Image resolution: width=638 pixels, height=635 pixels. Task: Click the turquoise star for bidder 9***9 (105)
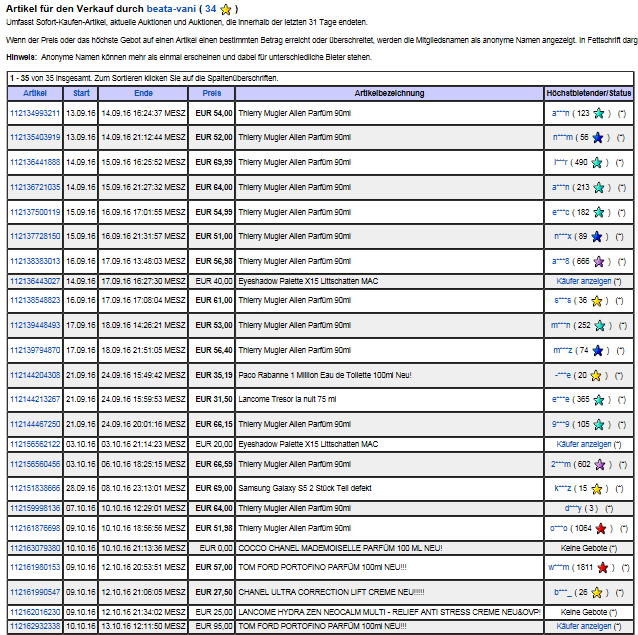[x=599, y=425]
